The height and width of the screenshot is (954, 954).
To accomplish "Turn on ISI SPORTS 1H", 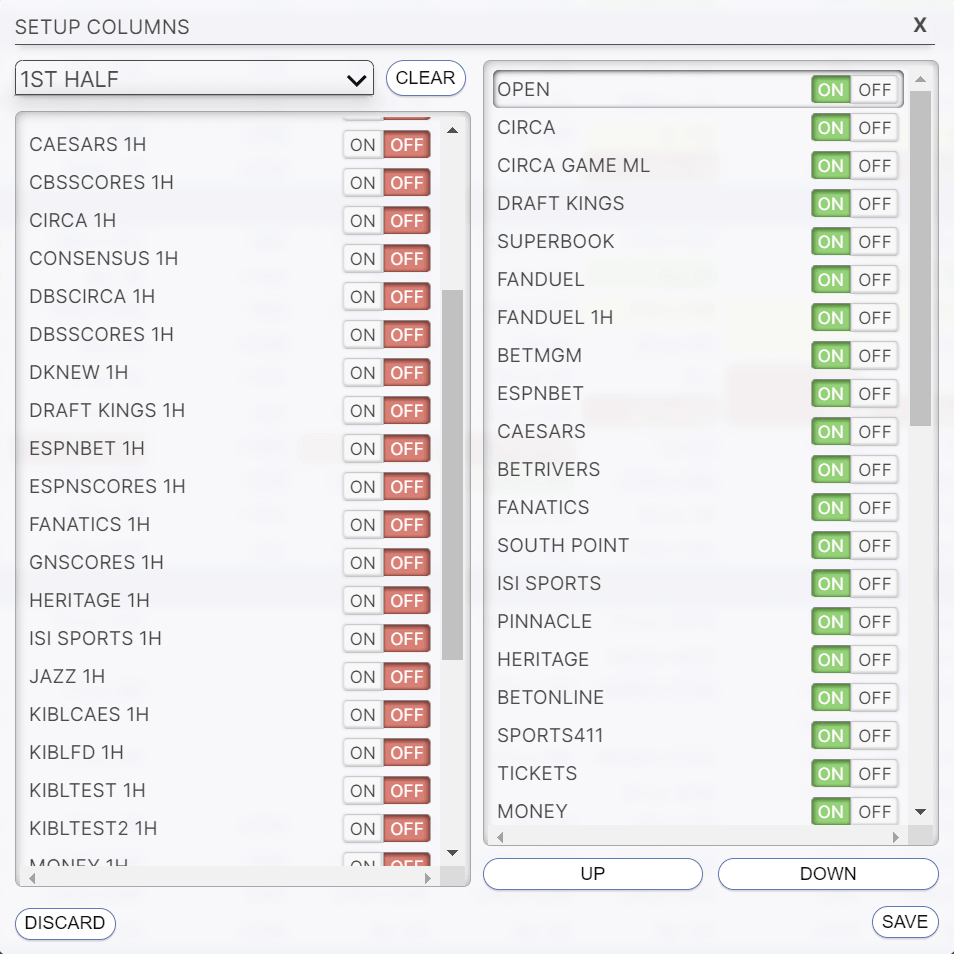I will point(363,639).
